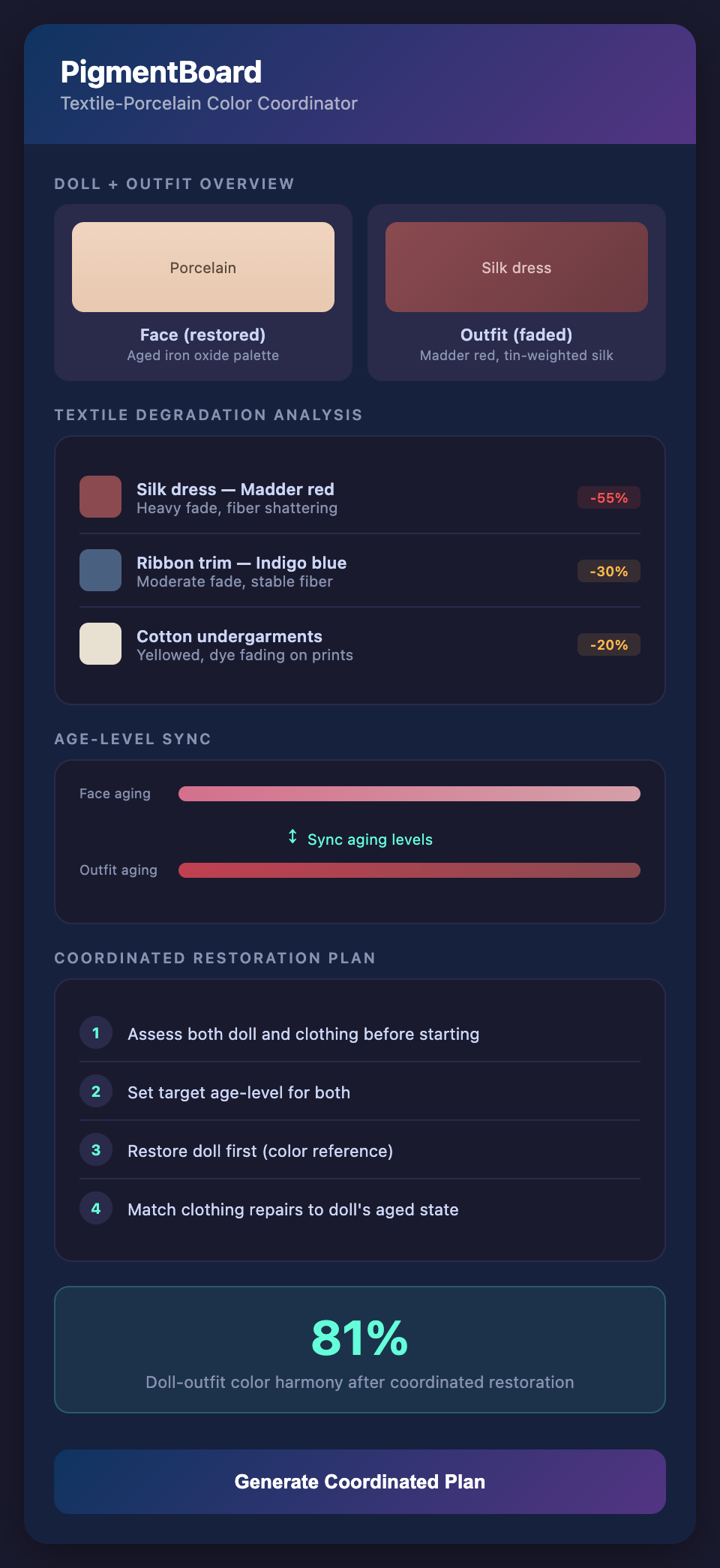Select step 4 numbered circle in restoration plan
This screenshot has width=720, height=1568.
pyautogui.click(x=95, y=1208)
